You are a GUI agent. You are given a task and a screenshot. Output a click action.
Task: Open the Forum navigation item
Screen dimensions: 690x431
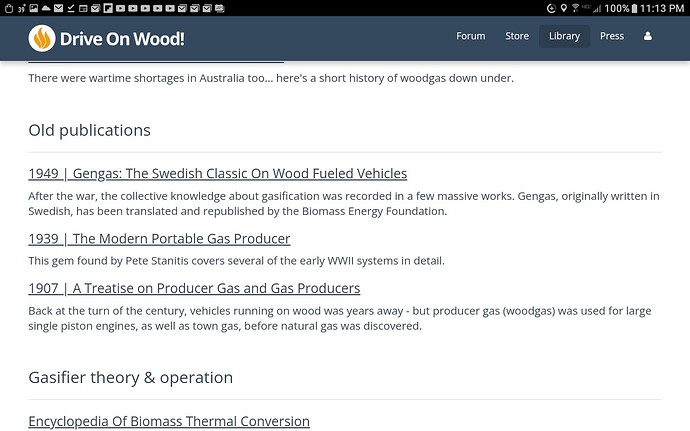[x=470, y=36]
